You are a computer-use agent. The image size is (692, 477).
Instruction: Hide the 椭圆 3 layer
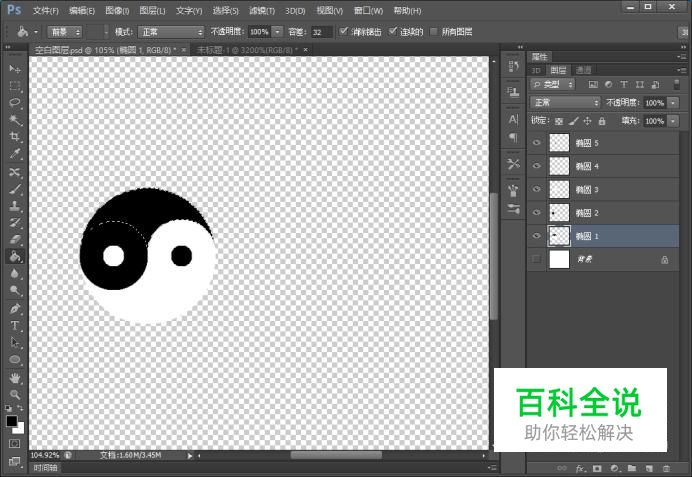click(536, 189)
